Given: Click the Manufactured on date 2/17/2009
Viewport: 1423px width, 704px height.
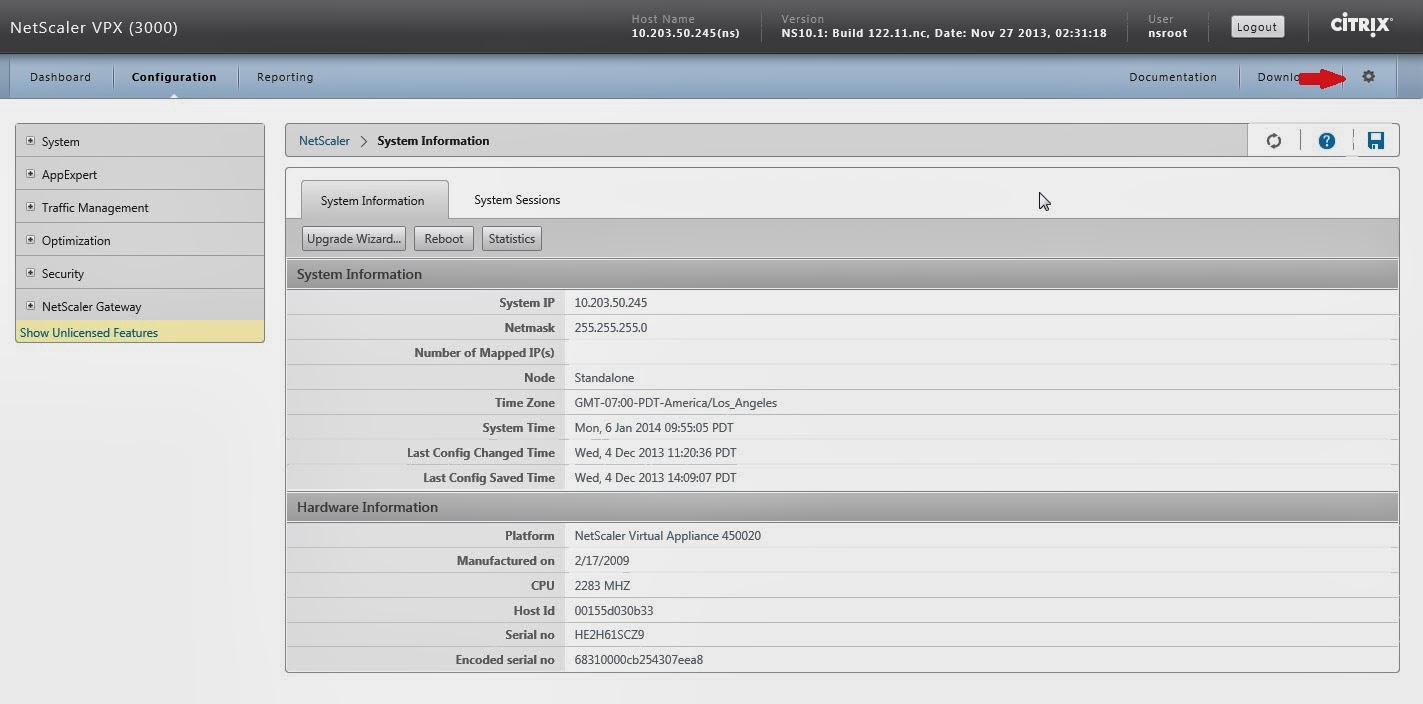Looking at the screenshot, I should click(601, 561).
